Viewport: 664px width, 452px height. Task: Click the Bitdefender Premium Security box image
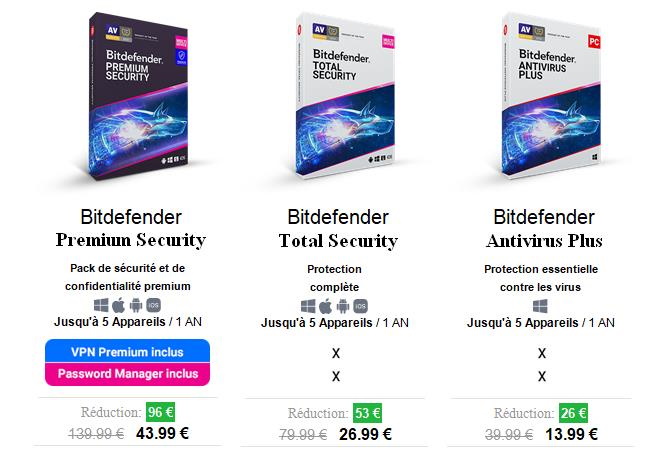pos(138,96)
